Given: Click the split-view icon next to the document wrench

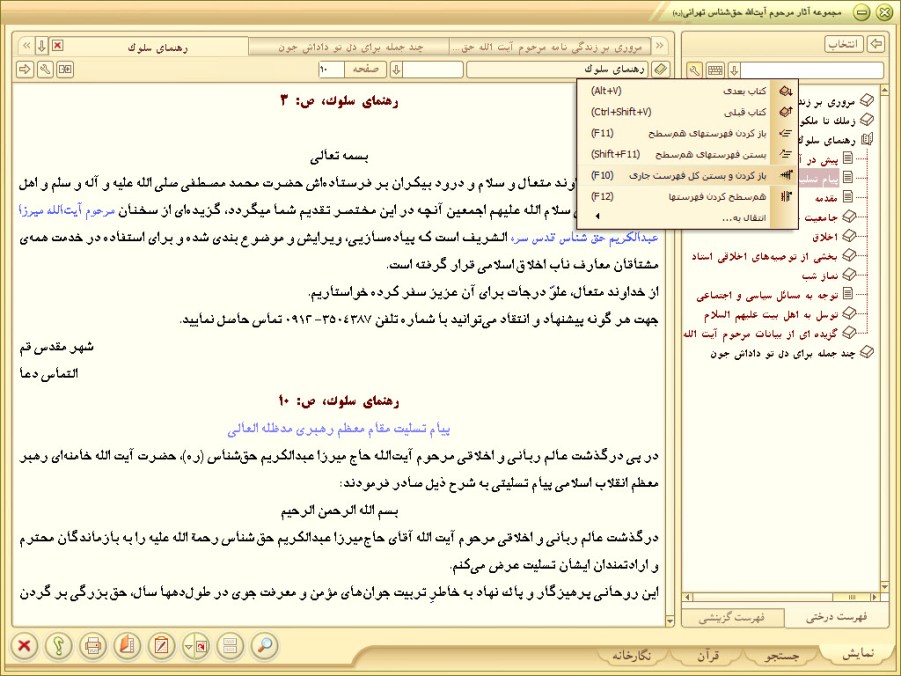Looking at the screenshot, I should pos(65,70).
